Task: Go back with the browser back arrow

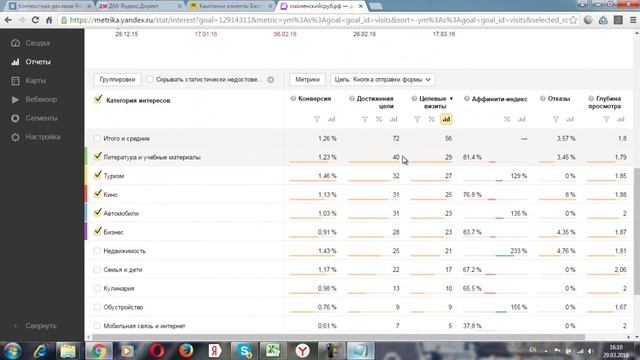Action: pos(8,20)
